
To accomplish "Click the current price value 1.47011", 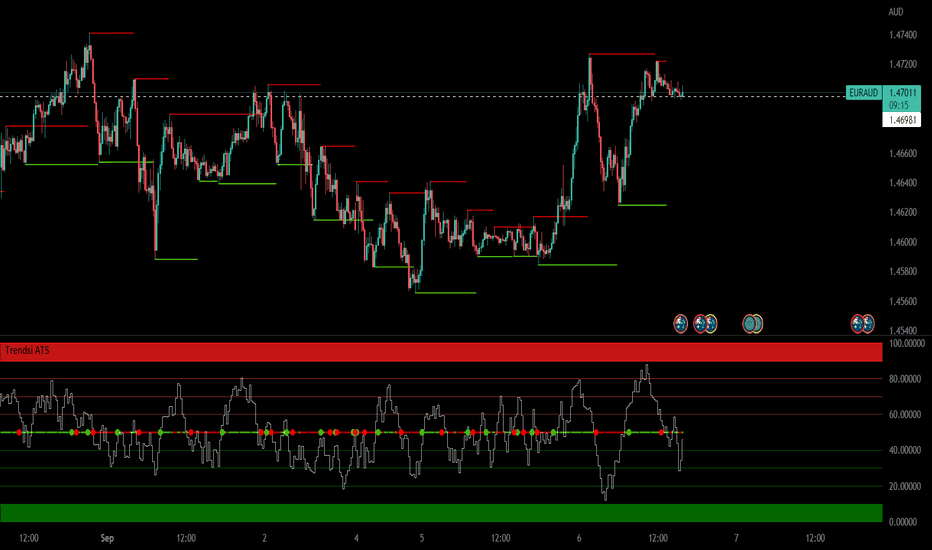I will pos(902,93).
